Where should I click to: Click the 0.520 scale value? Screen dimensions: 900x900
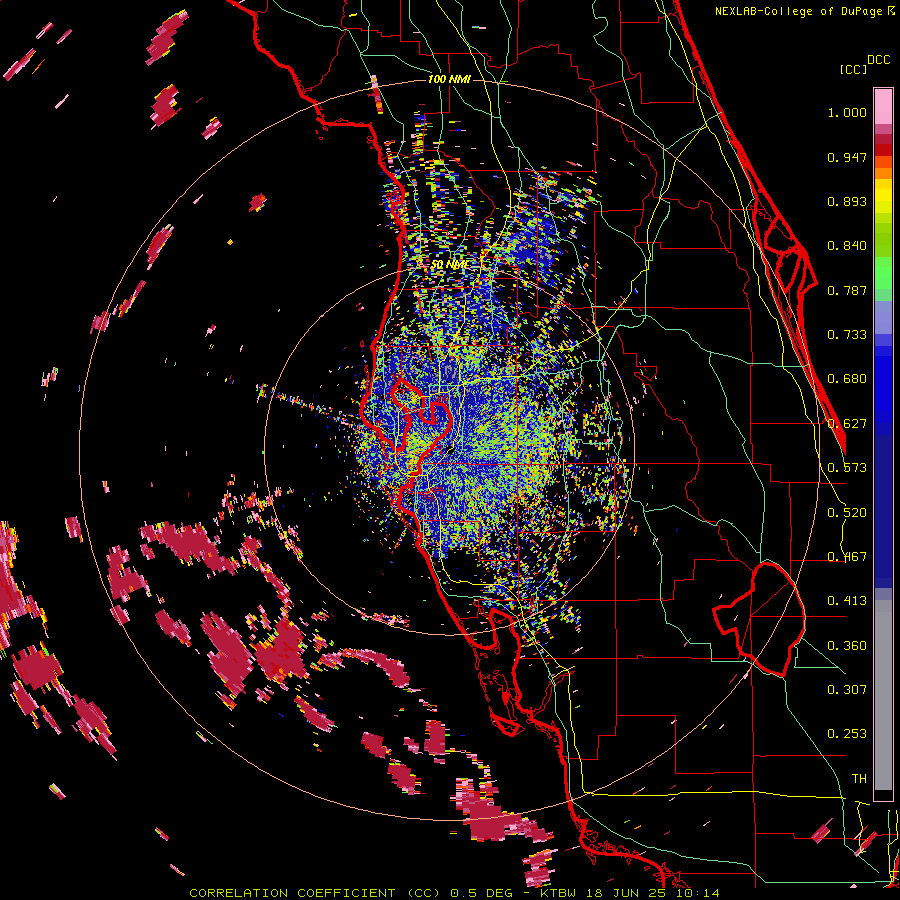point(847,513)
